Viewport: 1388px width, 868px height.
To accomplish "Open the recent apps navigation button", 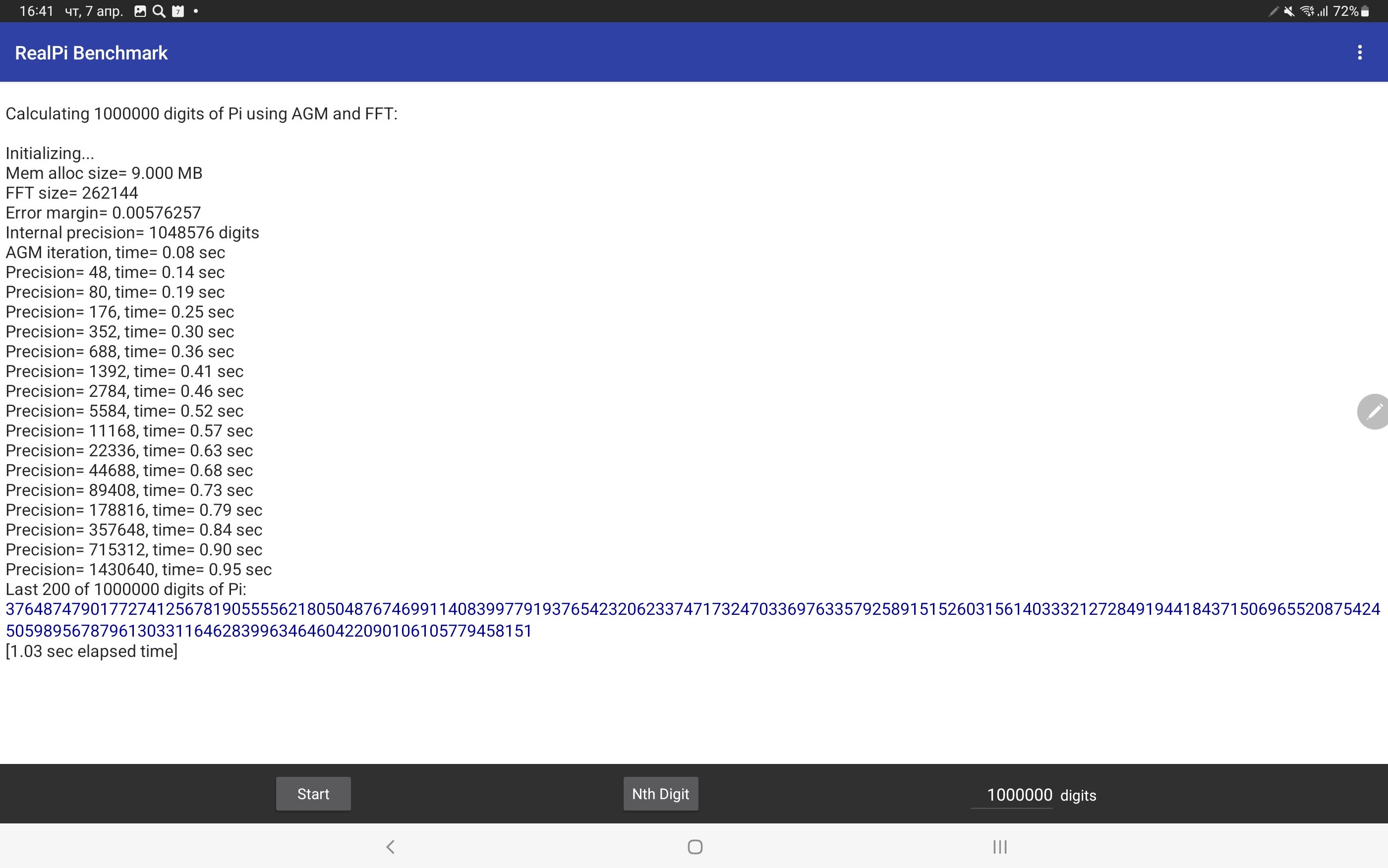I will tap(1000, 846).
